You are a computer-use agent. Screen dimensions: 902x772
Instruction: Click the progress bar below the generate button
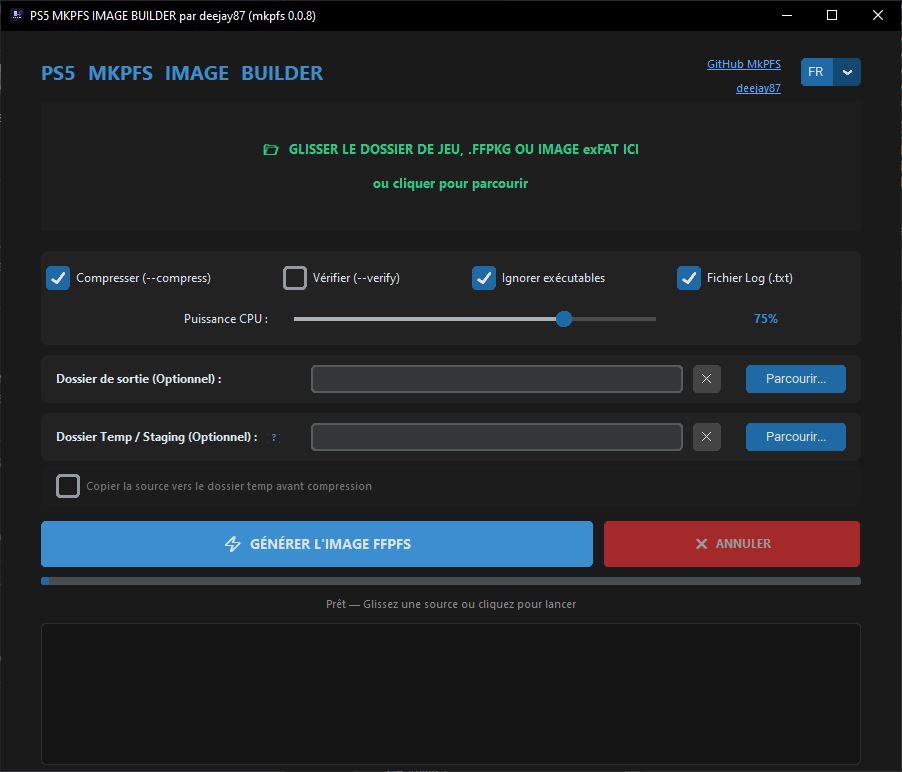451,581
